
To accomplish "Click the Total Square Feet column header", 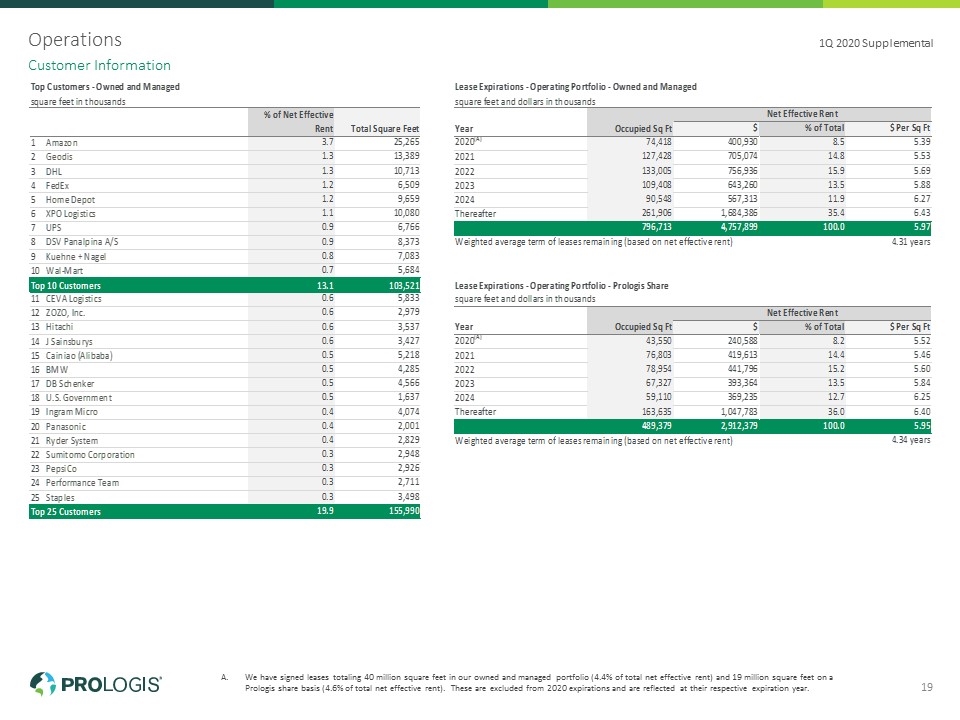I will coord(385,129).
